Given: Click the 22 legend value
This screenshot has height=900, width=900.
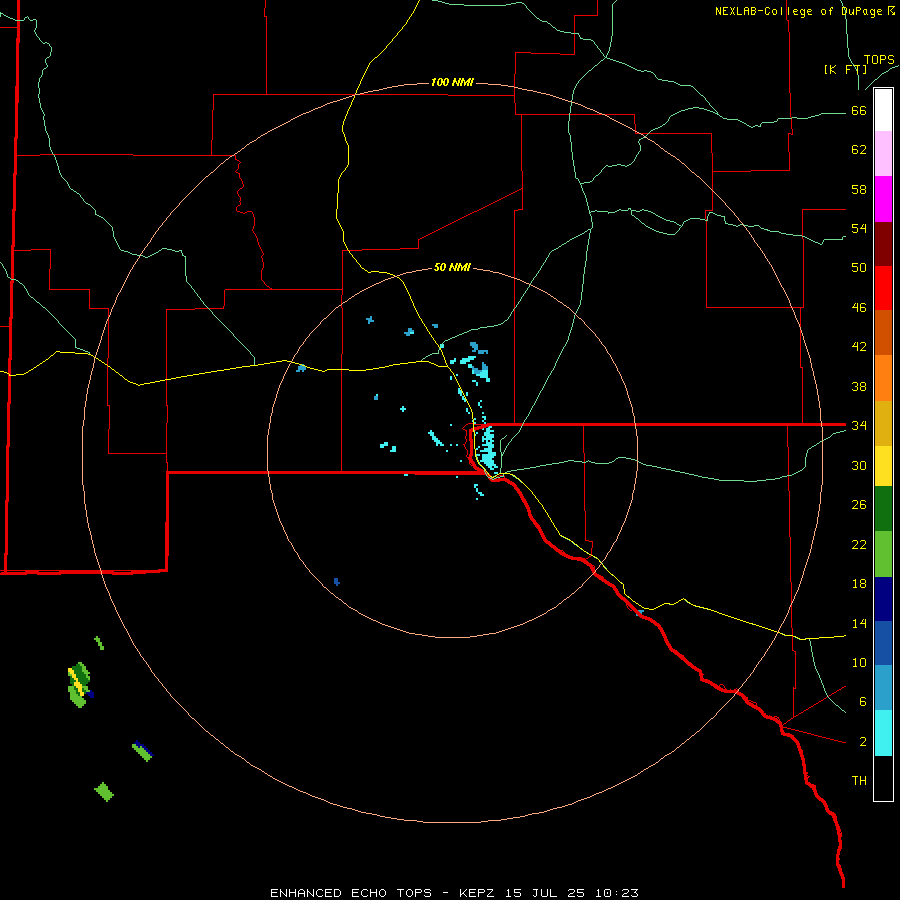Looking at the screenshot, I should 859,544.
